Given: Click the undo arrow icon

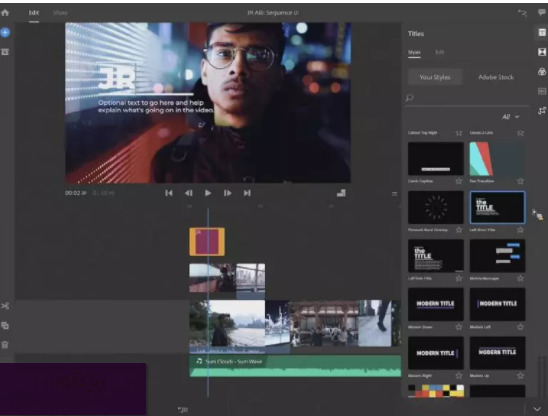Looking at the screenshot, I should coord(522,13).
